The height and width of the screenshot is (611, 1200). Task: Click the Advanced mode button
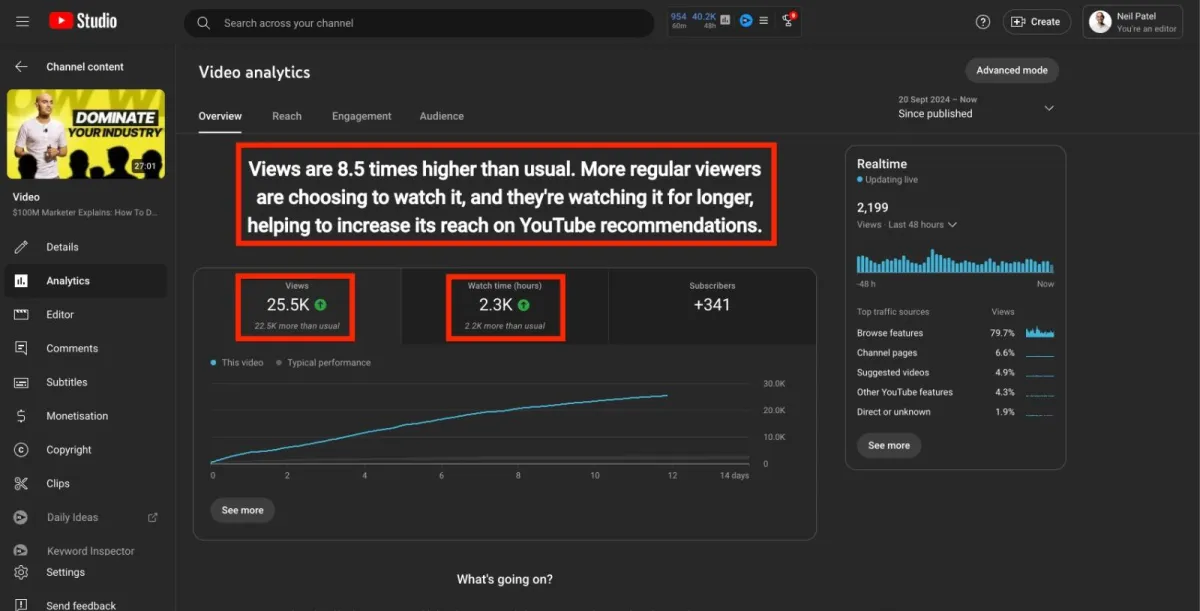[1011, 70]
